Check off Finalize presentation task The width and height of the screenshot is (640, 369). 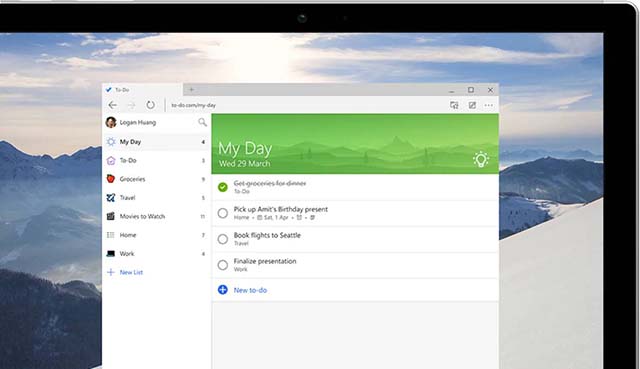click(x=222, y=265)
